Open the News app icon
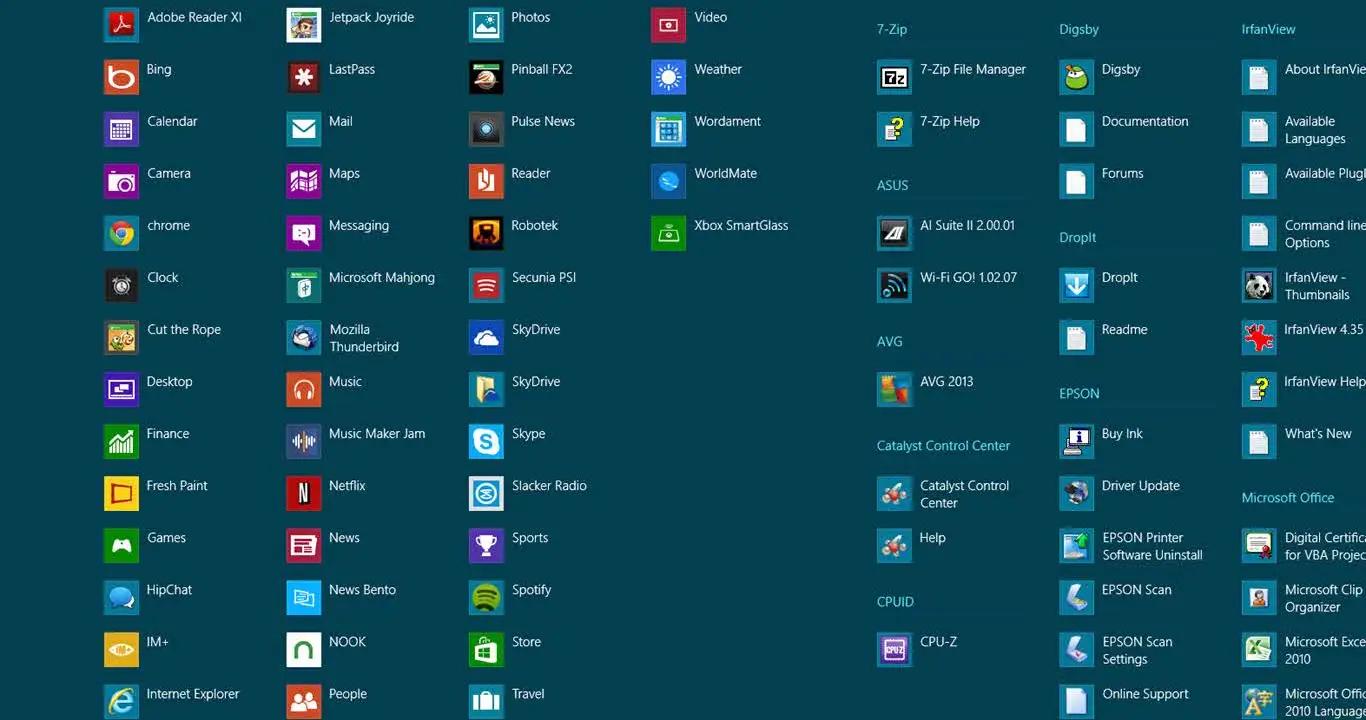Image resolution: width=1366 pixels, height=720 pixels. tap(304, 545)
